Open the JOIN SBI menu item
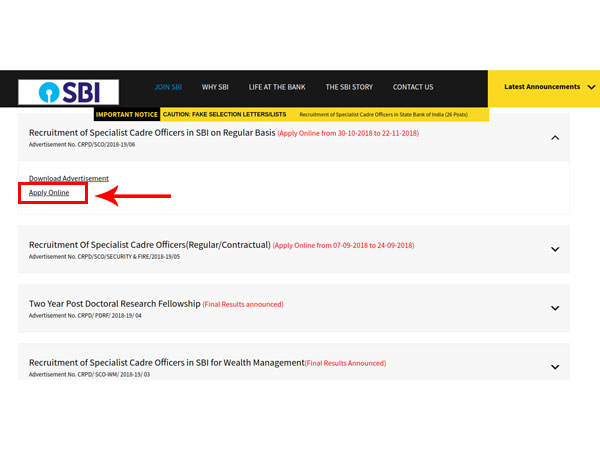The image size is (600, 450). 168,87
